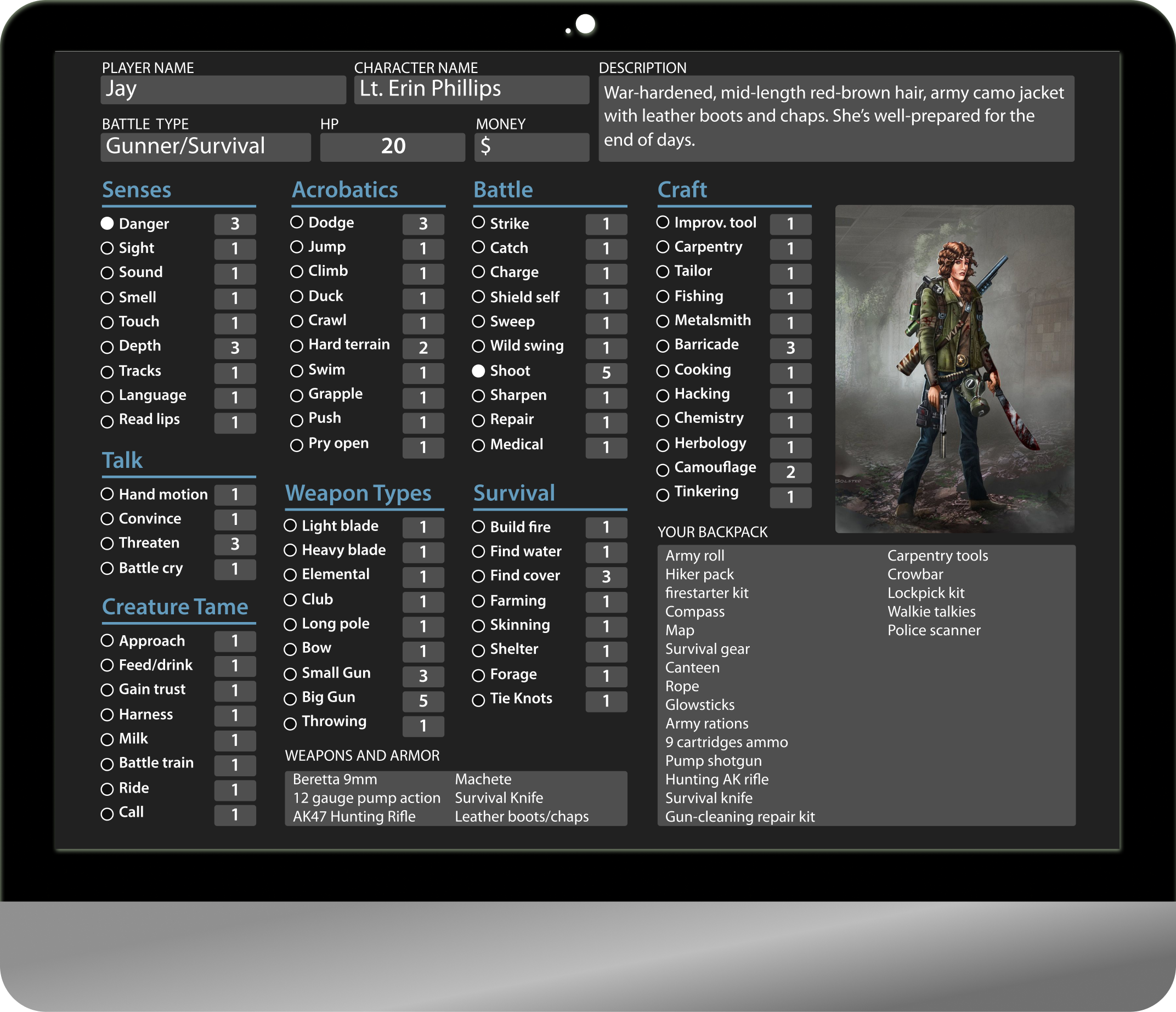Click the Battle Type Gunner/Survival field
Viewport: 1176px width, 1012px height.
tap(206, 147)
